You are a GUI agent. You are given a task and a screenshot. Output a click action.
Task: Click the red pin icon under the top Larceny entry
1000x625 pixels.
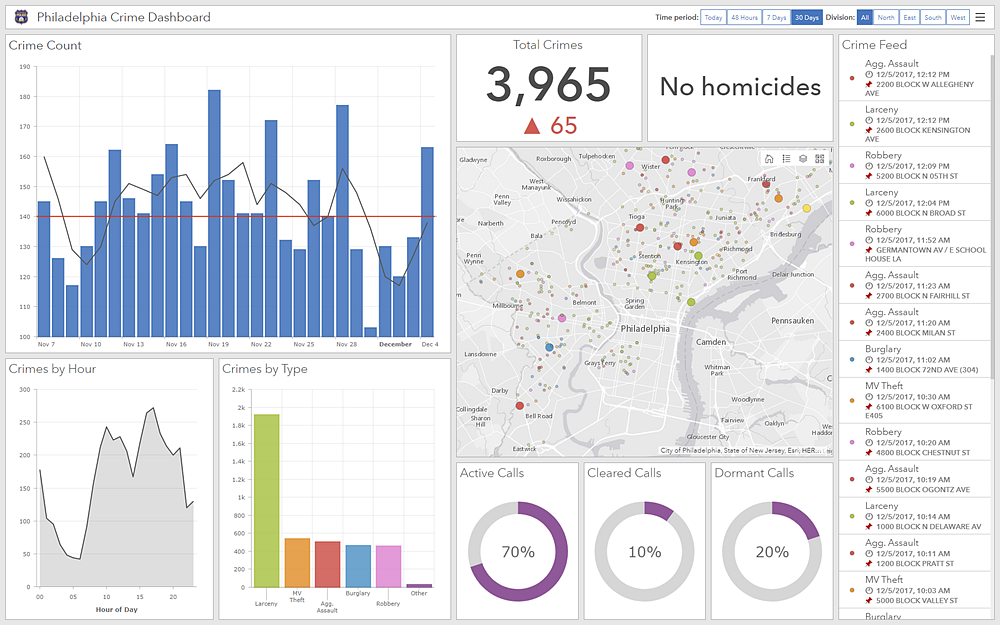(x=869, y=130)
